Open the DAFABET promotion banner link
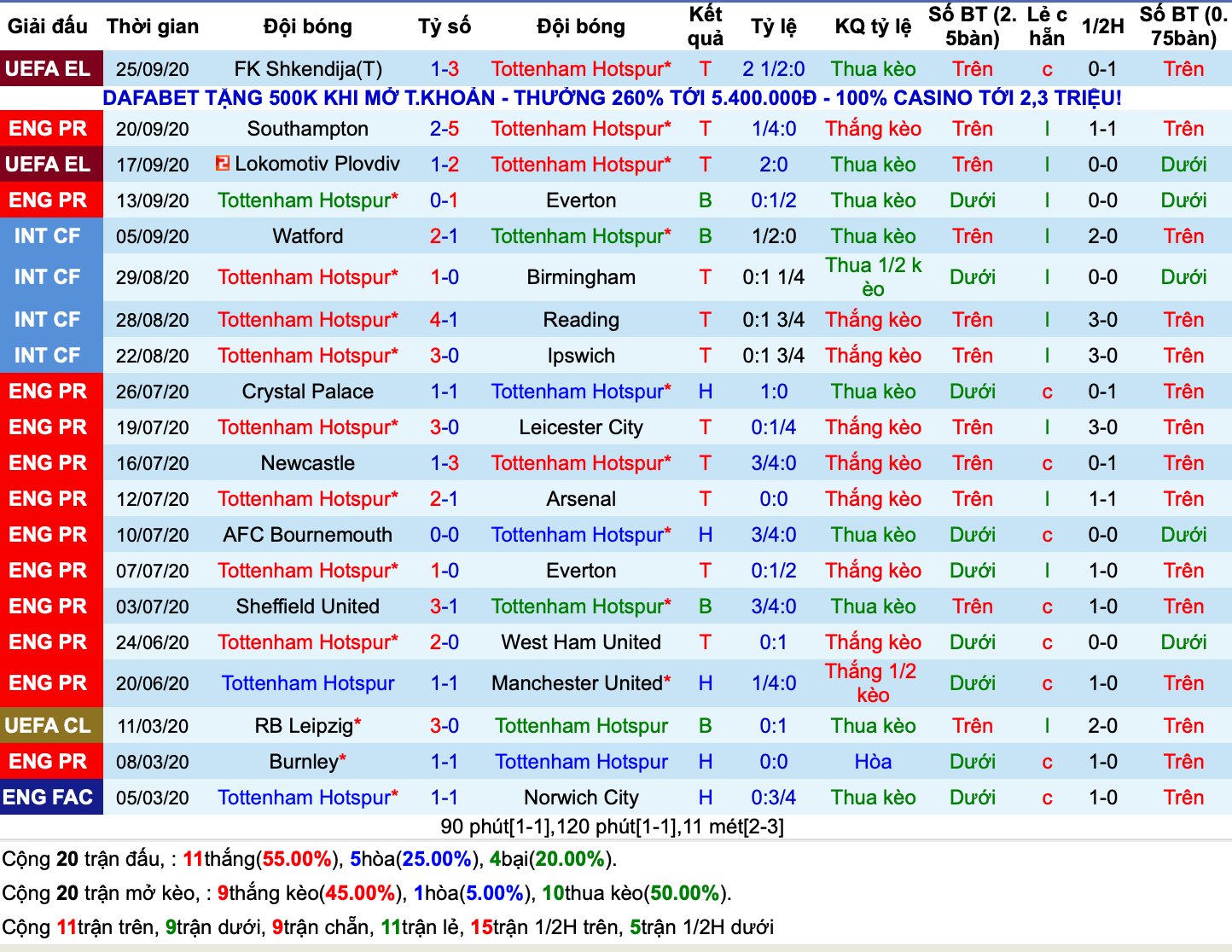 612,98
